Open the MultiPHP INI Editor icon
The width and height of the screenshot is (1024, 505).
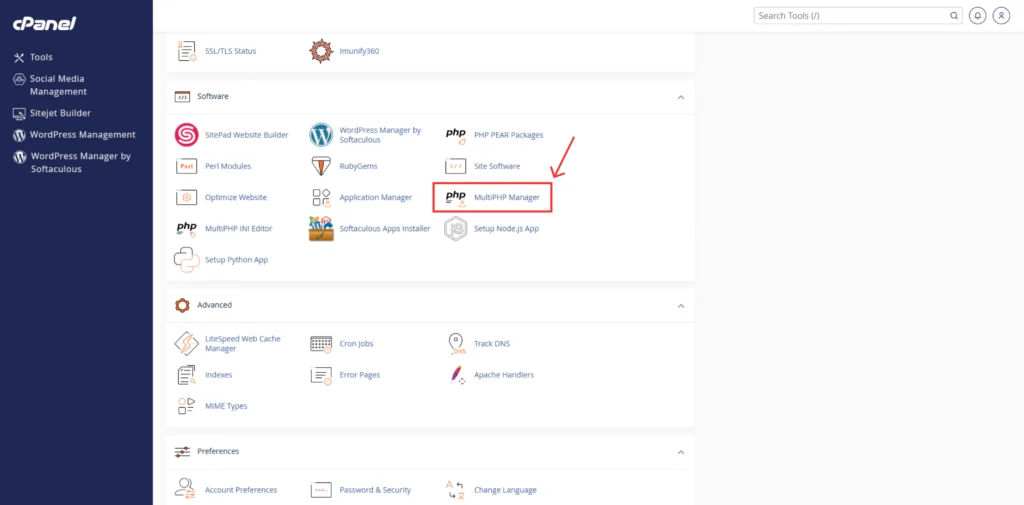187,229
